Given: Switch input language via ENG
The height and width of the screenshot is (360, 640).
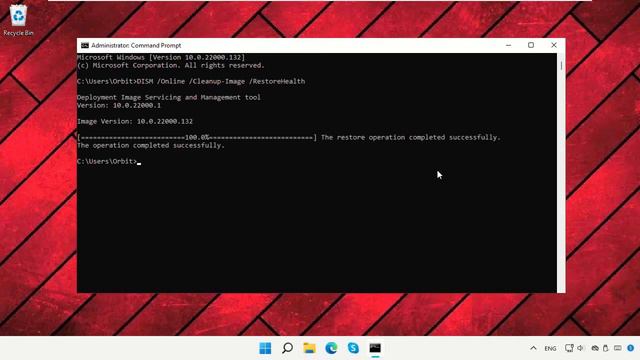Looking at the screenshot, I should [550, 349].
